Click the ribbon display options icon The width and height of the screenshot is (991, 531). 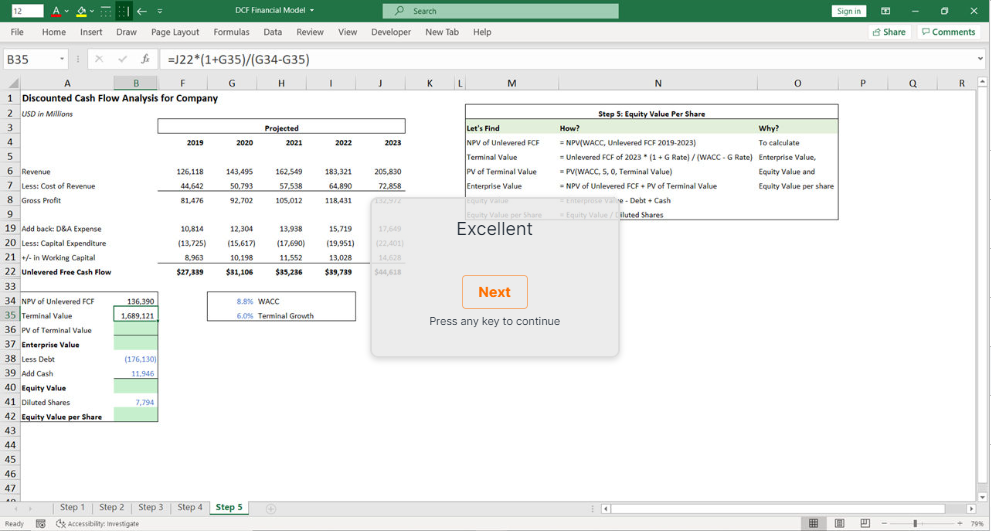click(885, 11)
